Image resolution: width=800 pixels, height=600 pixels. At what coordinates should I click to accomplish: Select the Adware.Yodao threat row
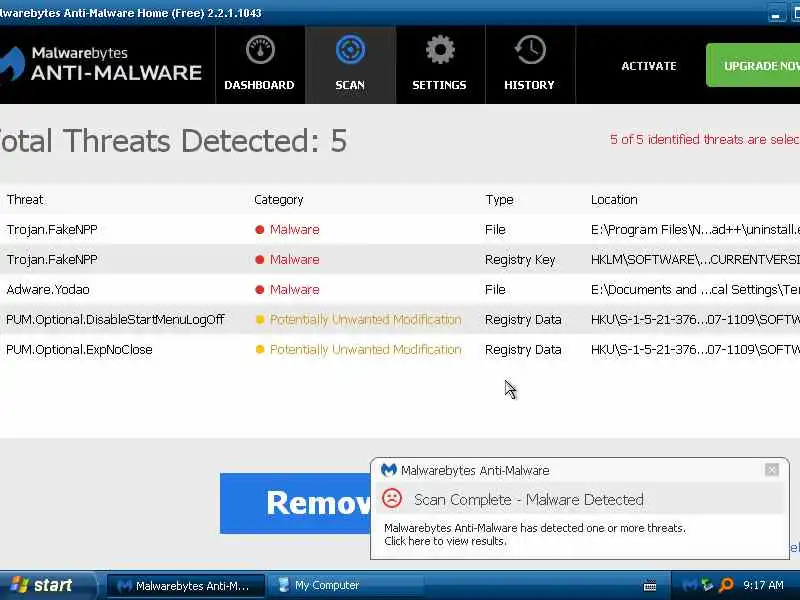[x=400, y=290]
